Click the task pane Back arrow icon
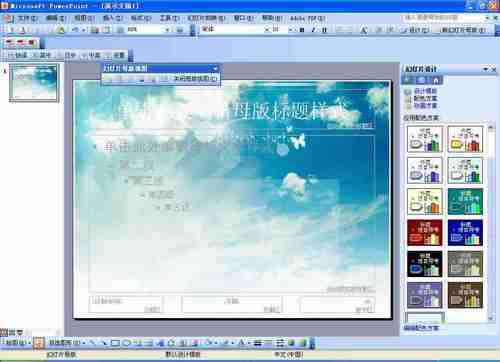The height and width of the screenshot is (362, 500). tap(409, 80)
